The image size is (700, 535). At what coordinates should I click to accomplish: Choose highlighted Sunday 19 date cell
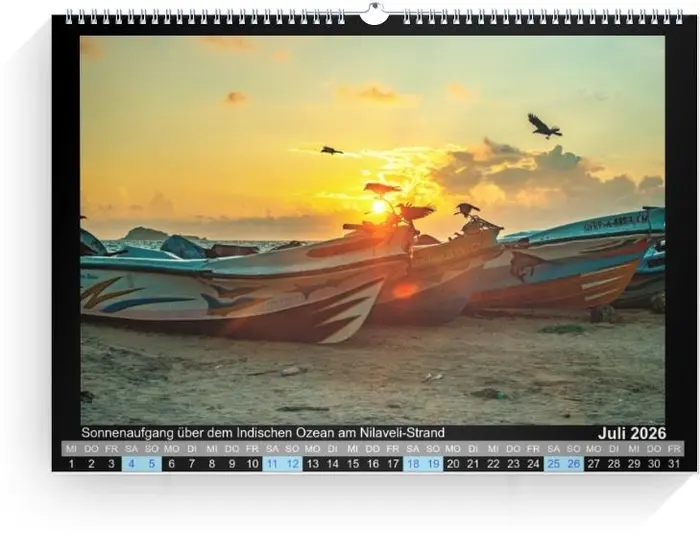433,463
